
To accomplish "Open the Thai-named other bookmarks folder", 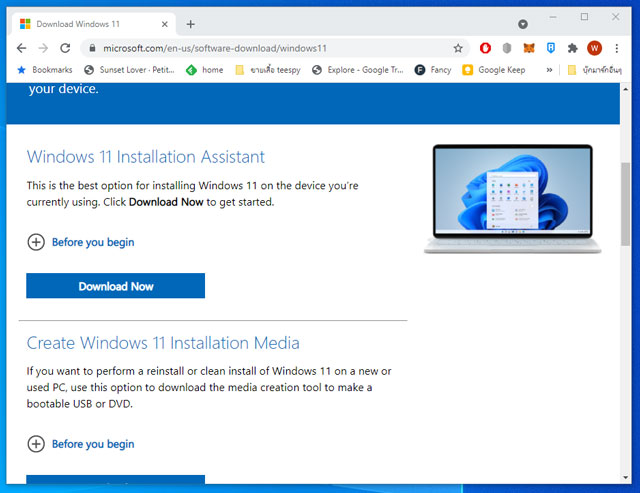I will [595, 70].
